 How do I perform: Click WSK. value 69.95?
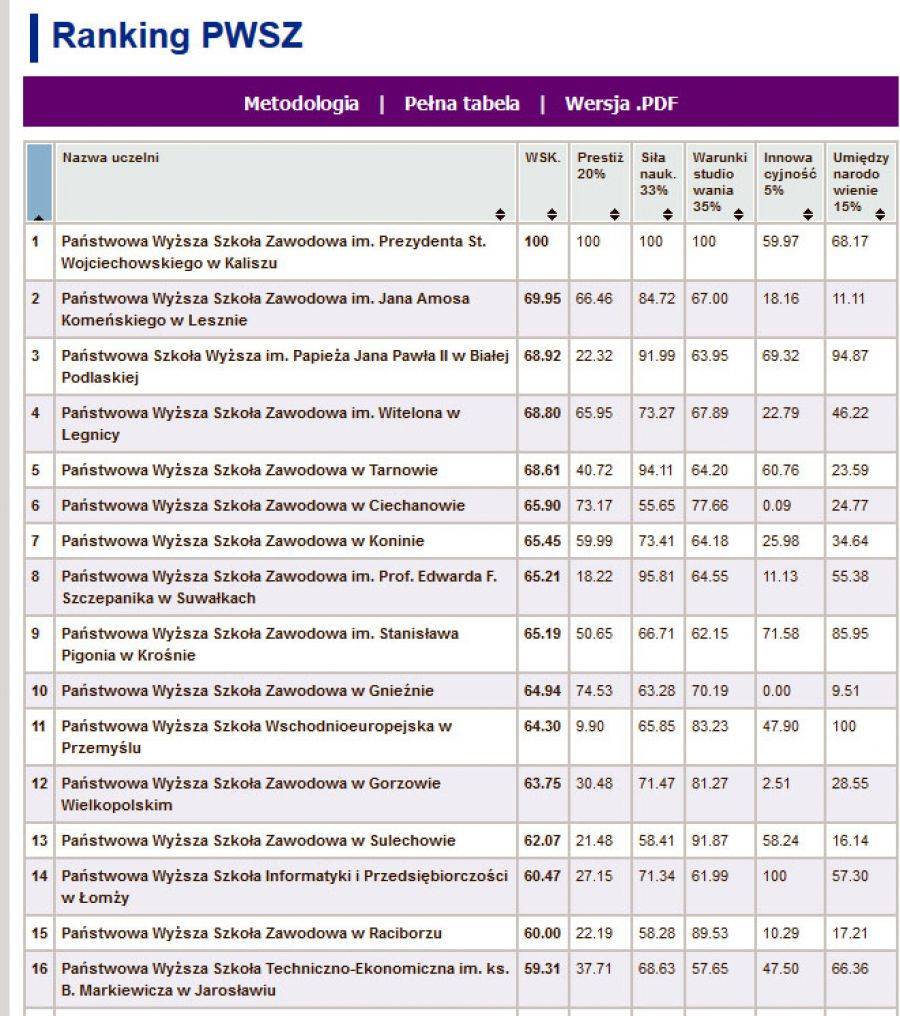point(542,299)
